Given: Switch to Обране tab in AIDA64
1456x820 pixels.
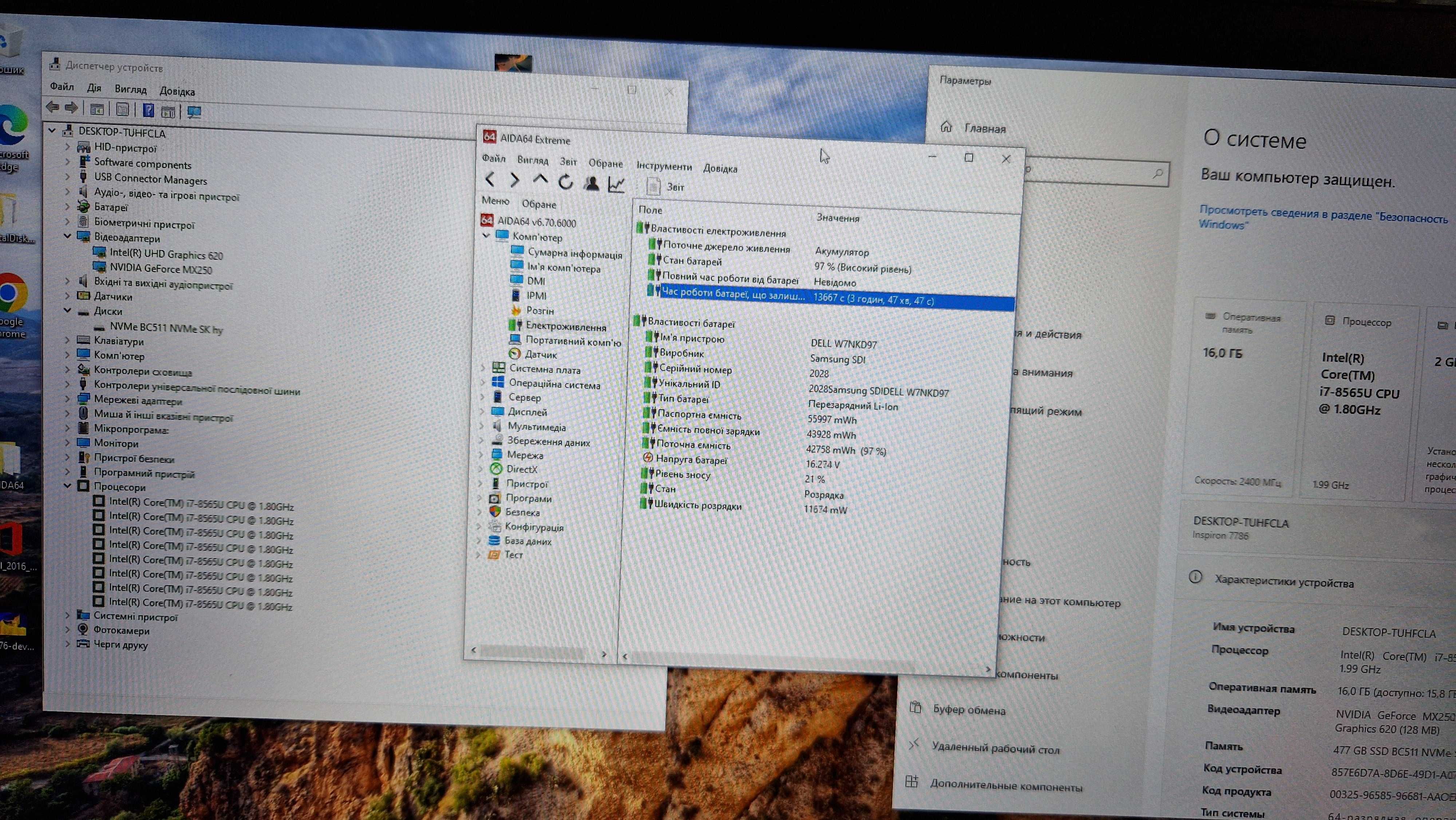Looking at the screenshot, I should point(539,204).
